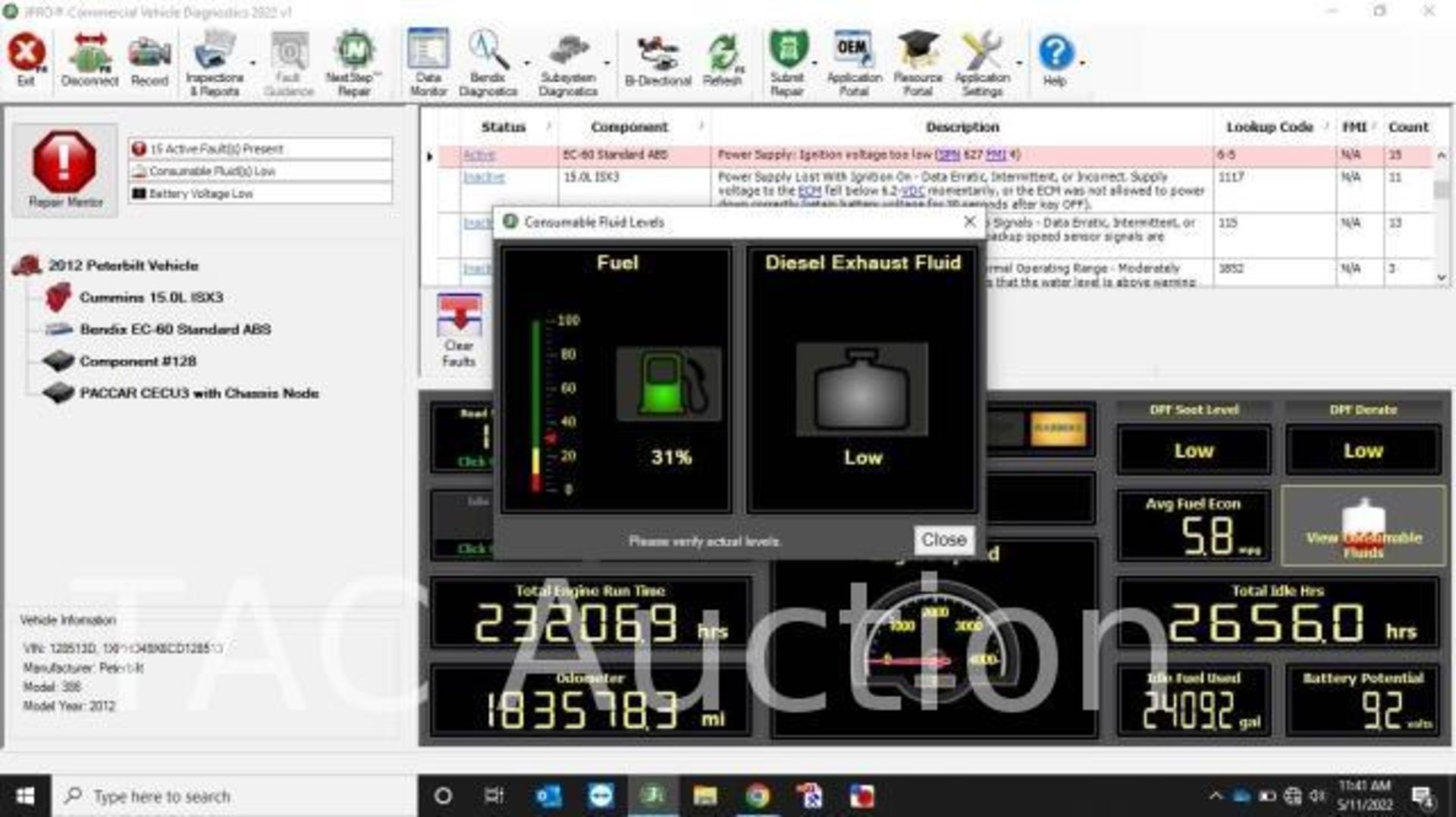Open the Windows Start menu

(25, 796)
